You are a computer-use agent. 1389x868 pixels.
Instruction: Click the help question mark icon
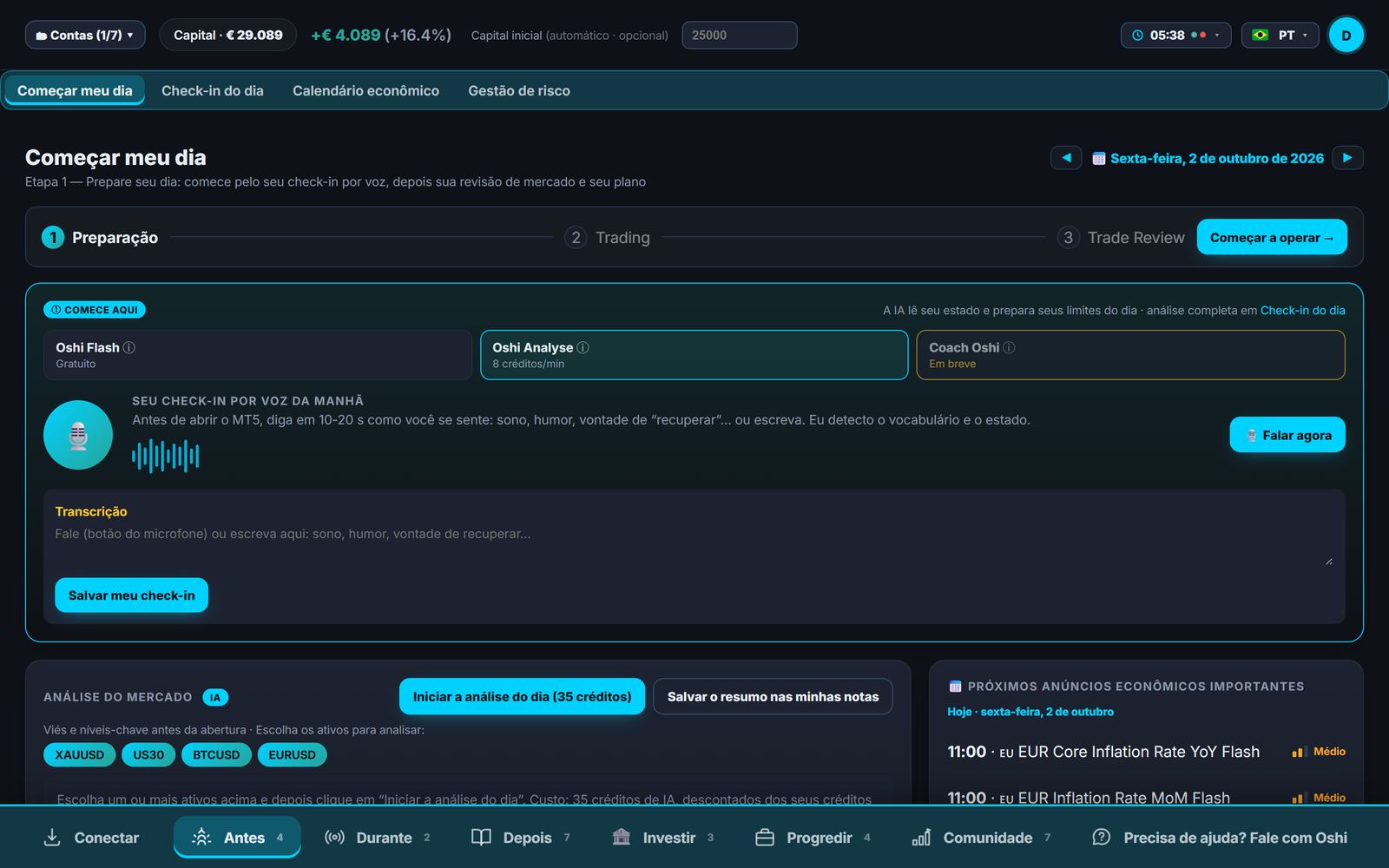pyautogui.click(x=1101, y=837)
